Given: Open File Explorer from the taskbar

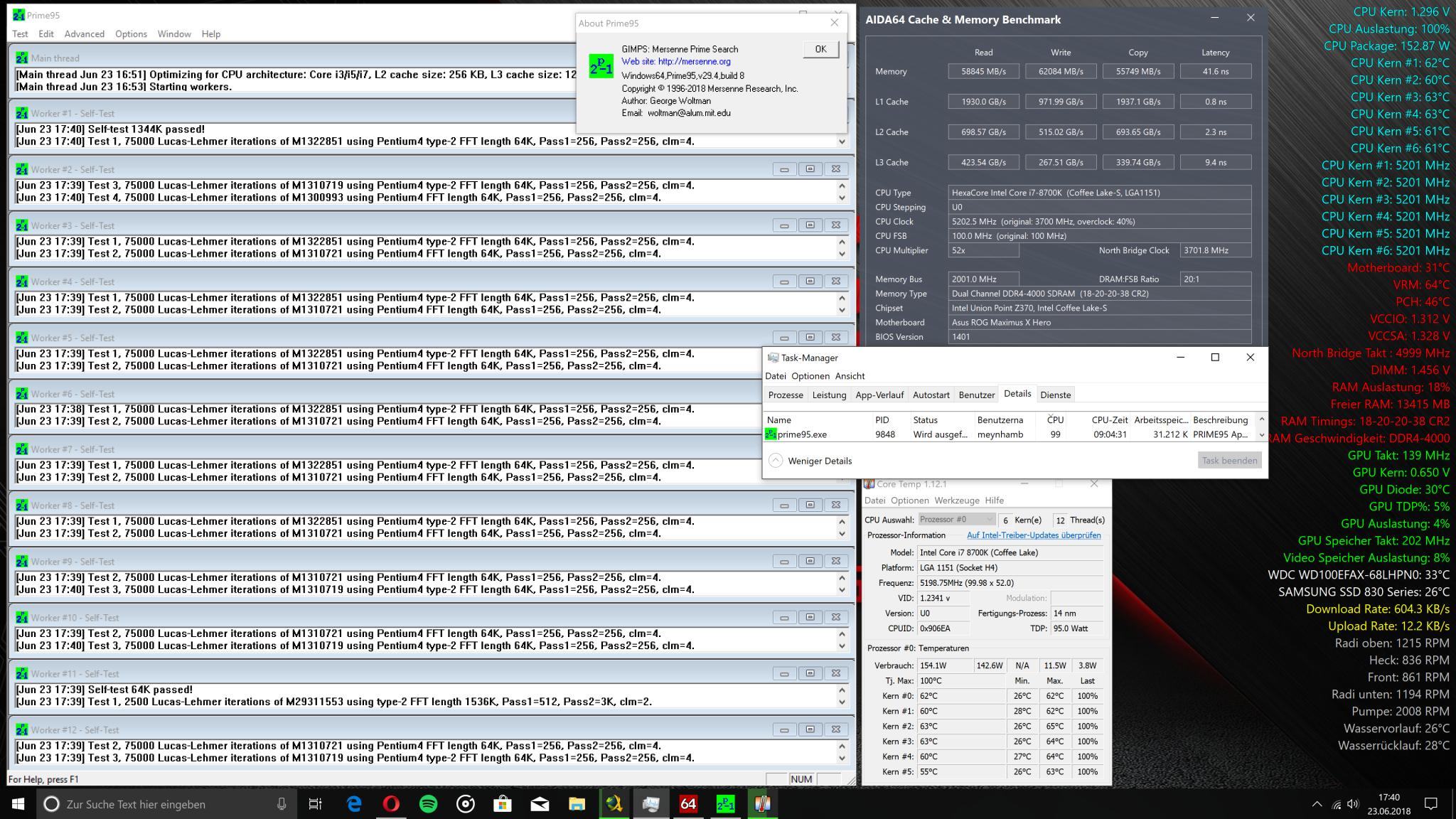Looking at the screenshot, I should pos(577,804).
